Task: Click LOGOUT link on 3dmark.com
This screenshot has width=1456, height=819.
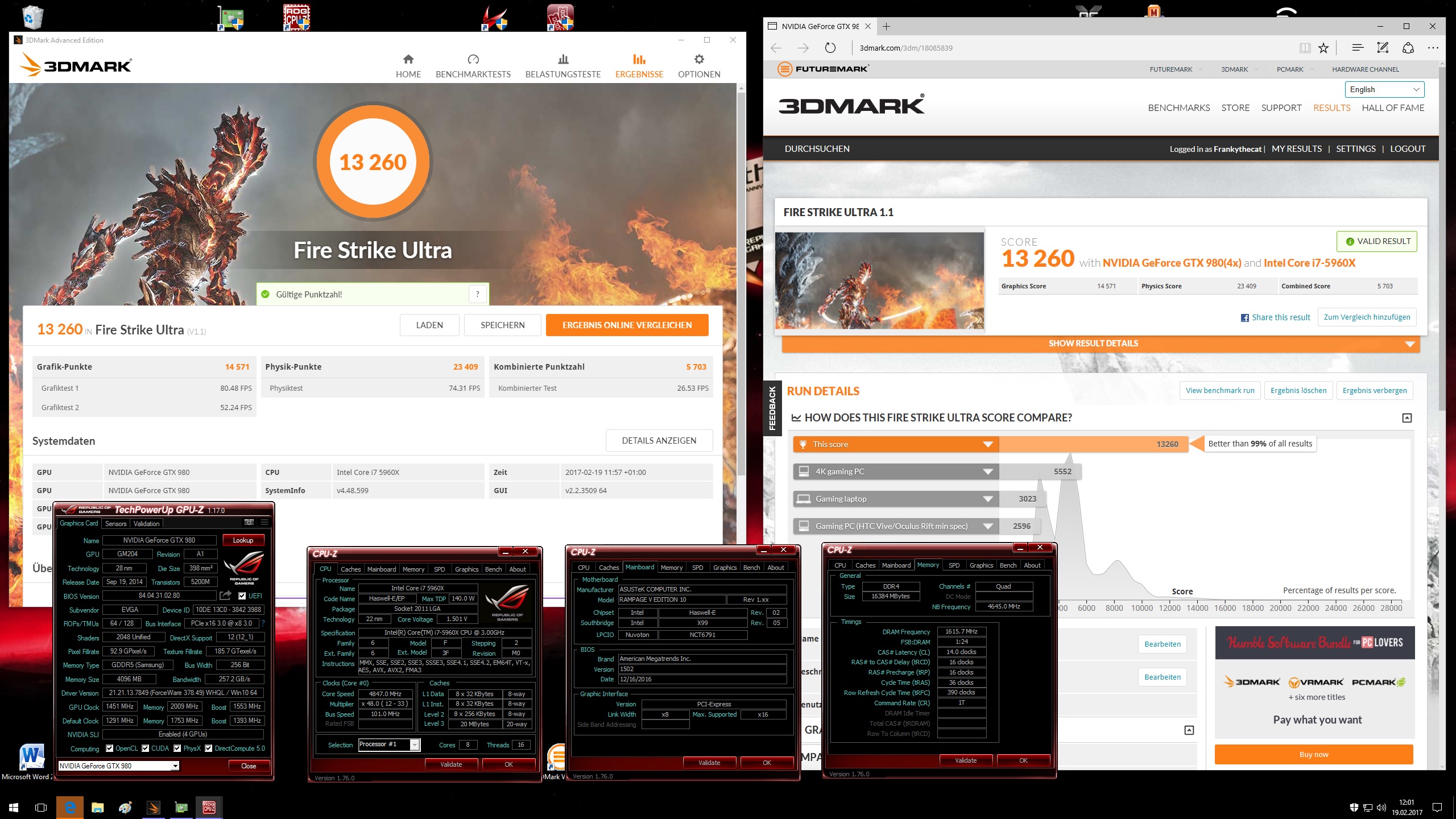Action: 1408,149
